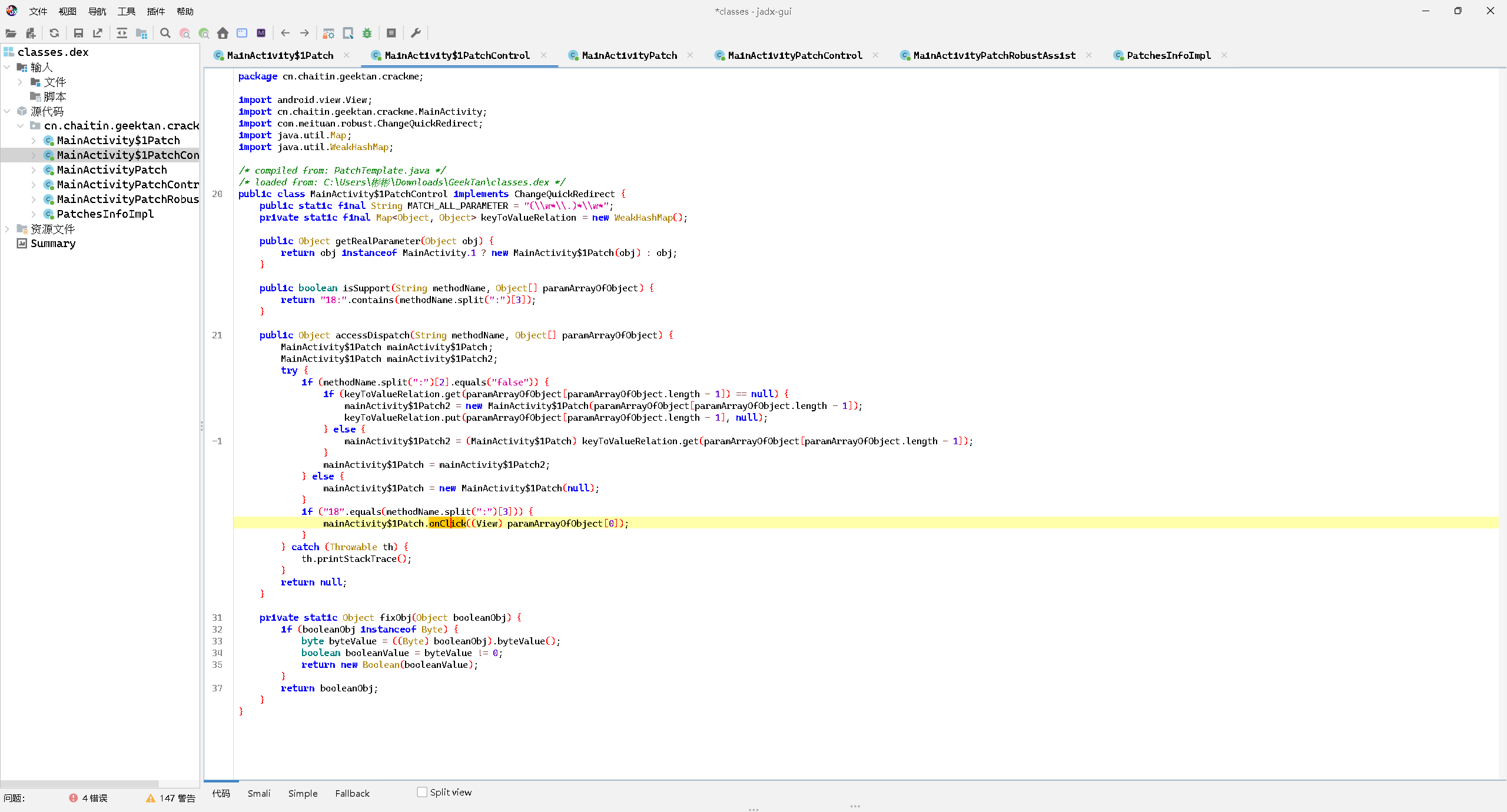The height and width of the screenshot is (812, 1507).
Task: Open text search magnifier tool
Action: tap(165, 34)
